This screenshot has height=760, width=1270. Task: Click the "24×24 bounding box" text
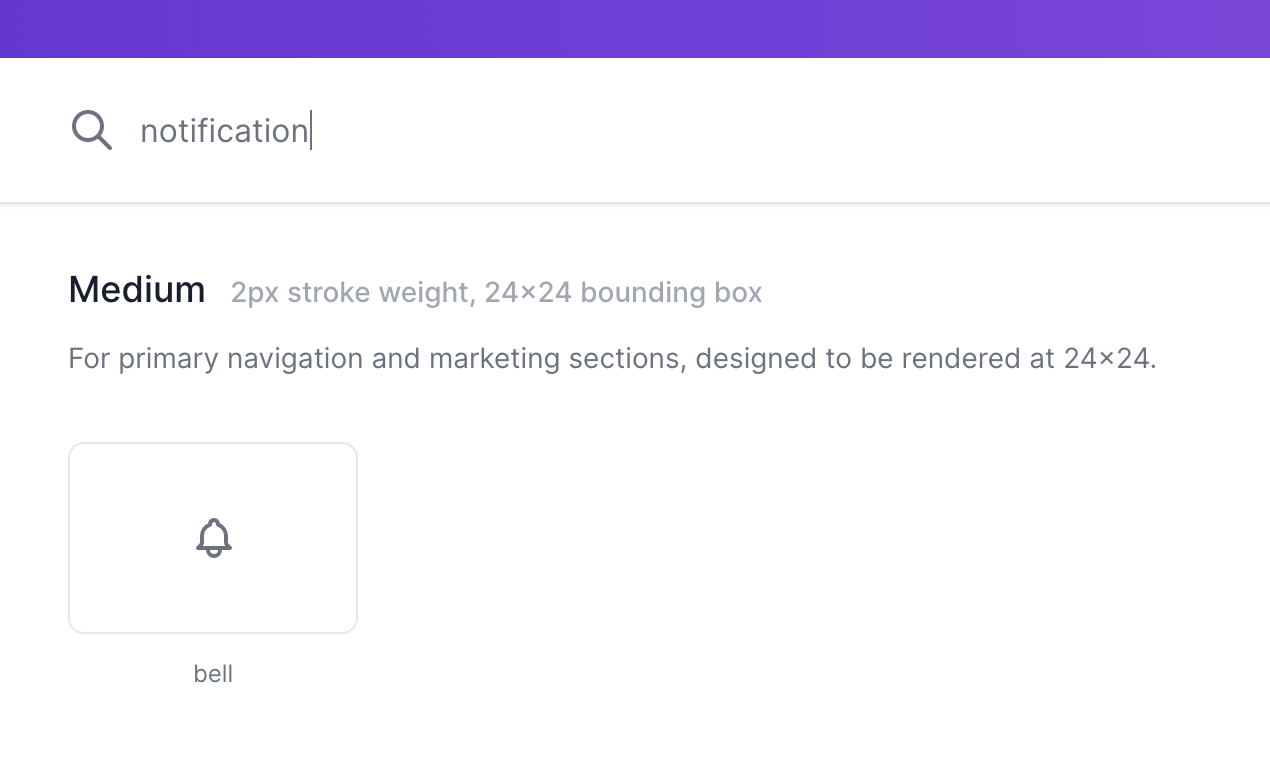623,293
